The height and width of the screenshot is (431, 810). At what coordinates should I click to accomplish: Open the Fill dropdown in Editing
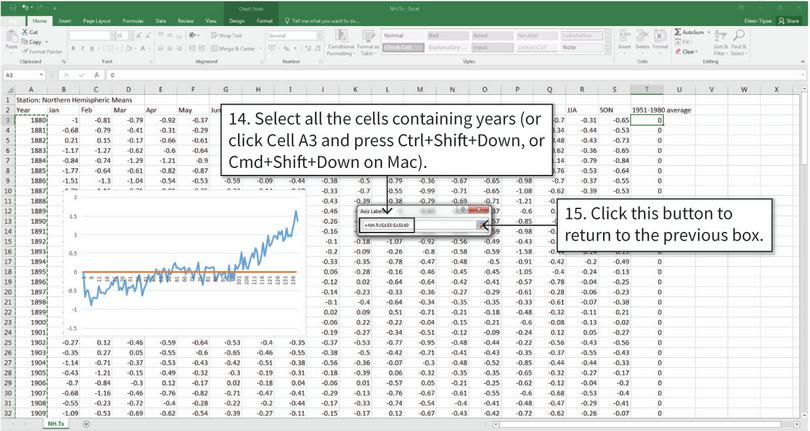click(x=683, y=42)
